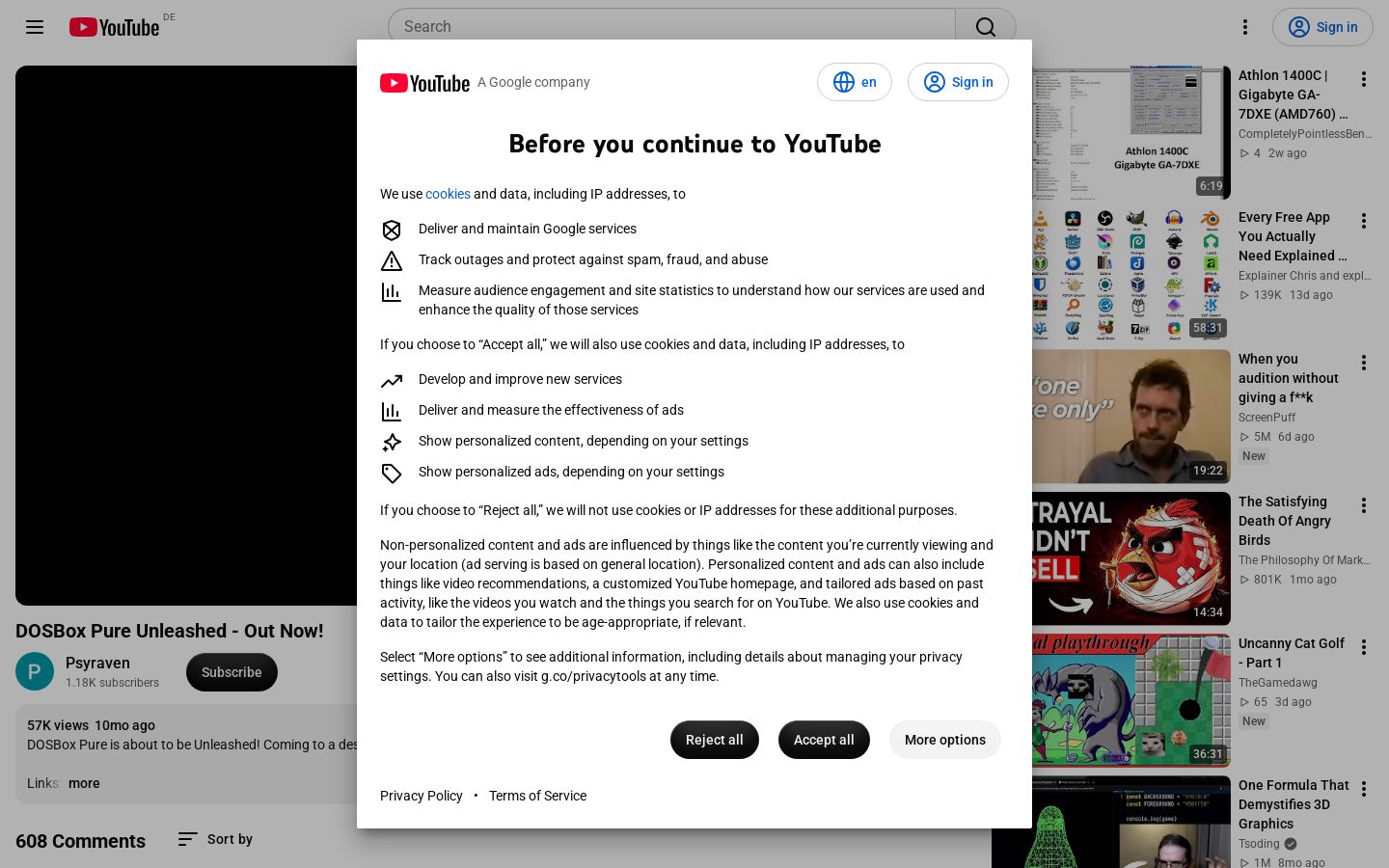
Task: Open the ScreenPuff channel link
Action: [1266, 418]
